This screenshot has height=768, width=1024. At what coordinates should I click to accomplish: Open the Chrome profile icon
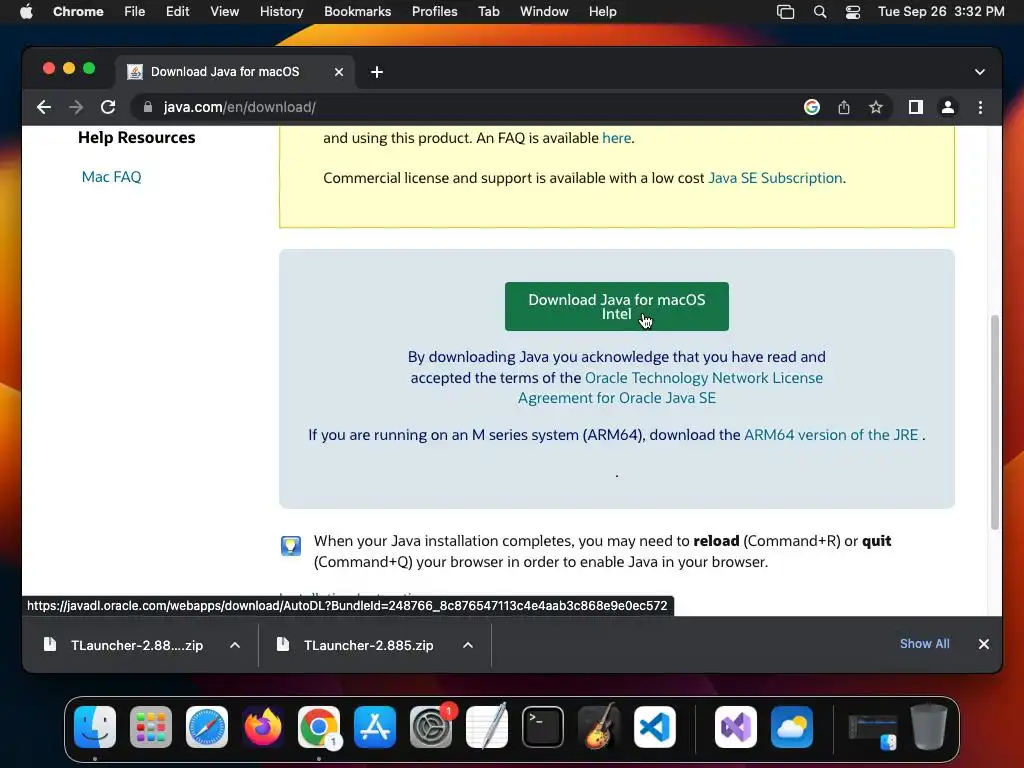coord(948,107)
